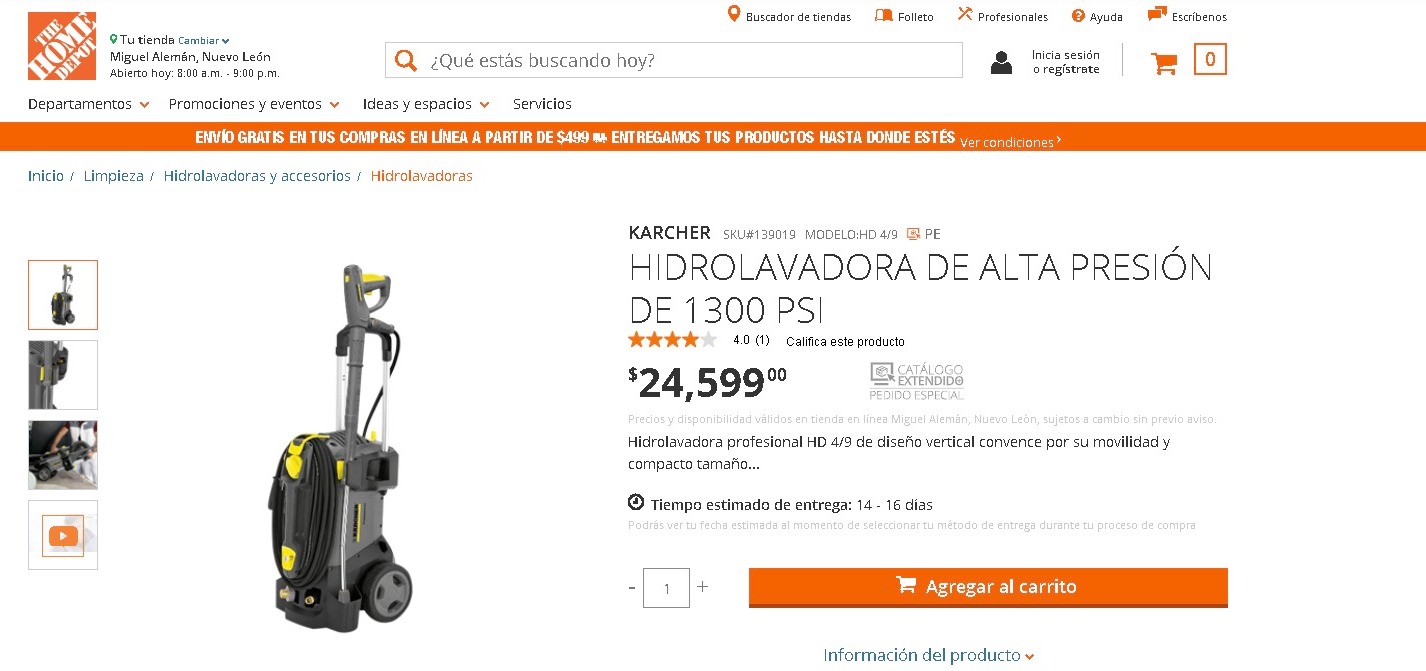Open the Servicios menu item
The height and width of the screenshot is (671, 1426).
pyautogui.click(x=542, y=104)
